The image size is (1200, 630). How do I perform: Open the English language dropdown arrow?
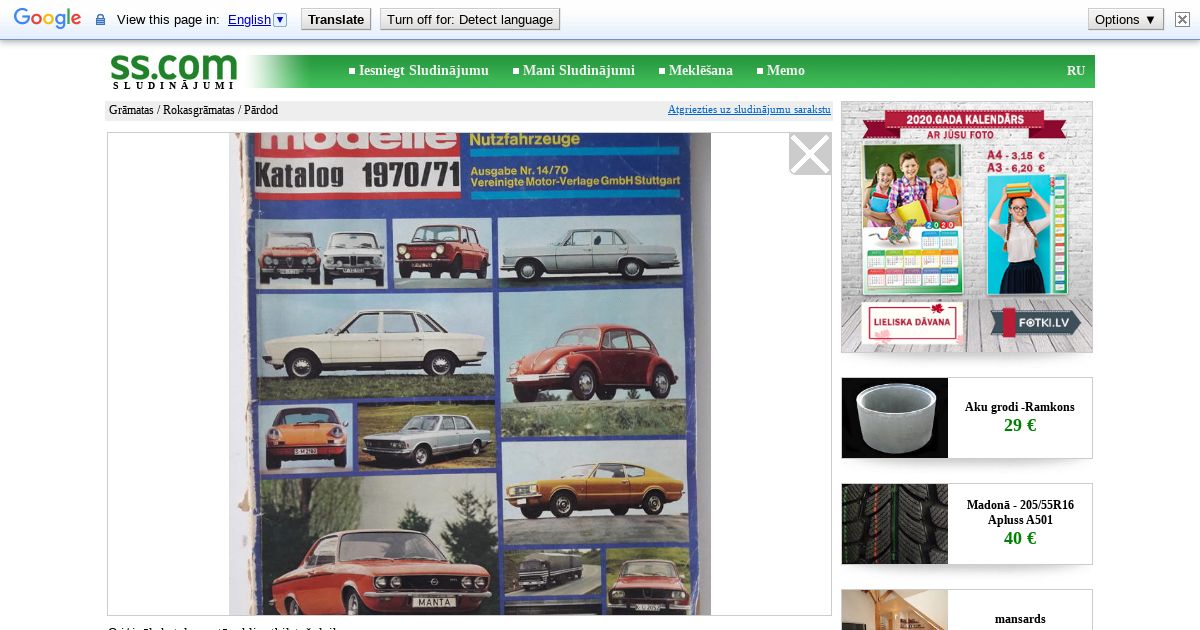click(280, 20)
